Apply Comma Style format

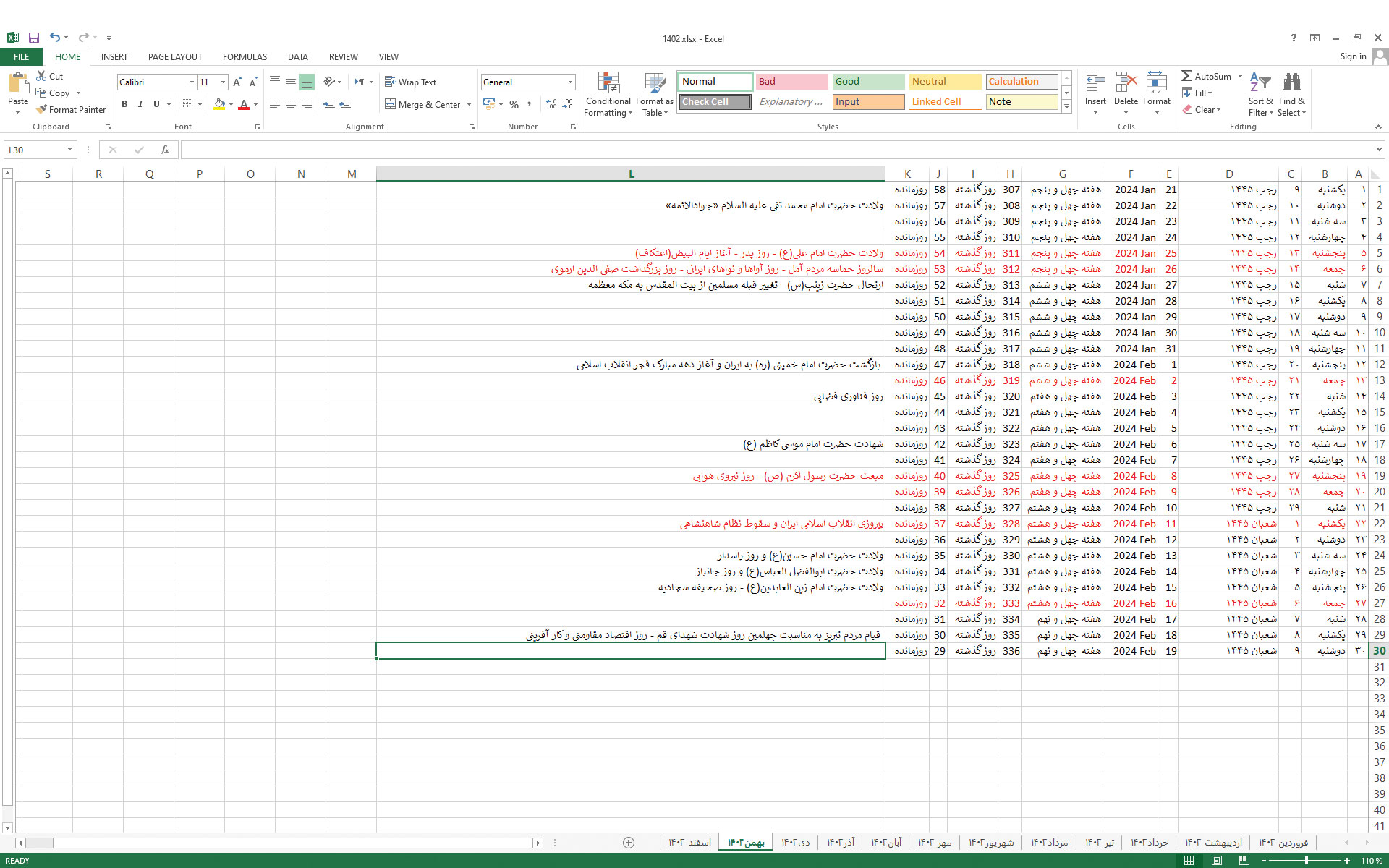(530, 104)
